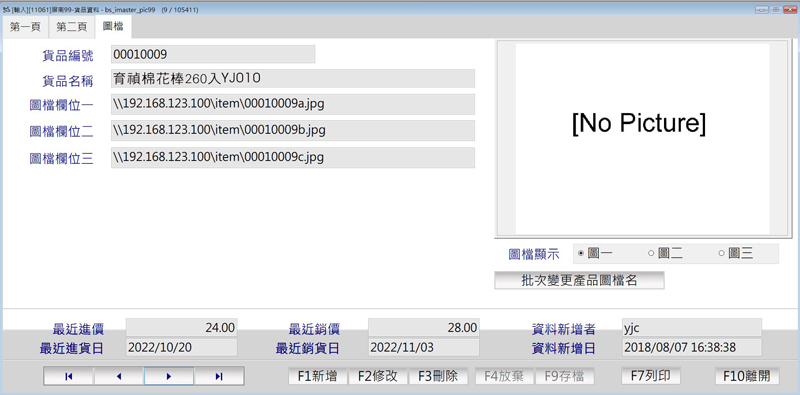Click the No Picture preview area
Screen dimensions: 800x395
pos(642,139)
